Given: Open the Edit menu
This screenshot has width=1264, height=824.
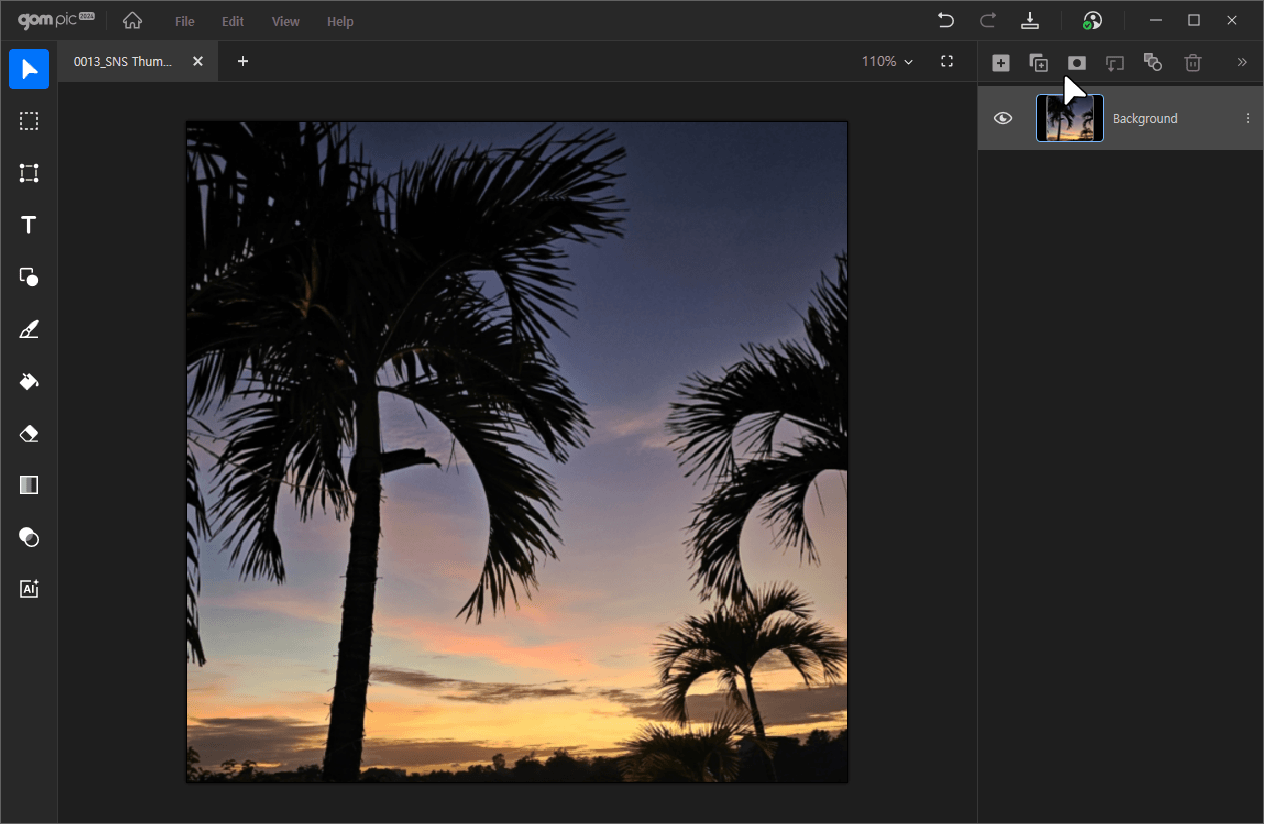Looking at the screenshot, I should point(233,21).
